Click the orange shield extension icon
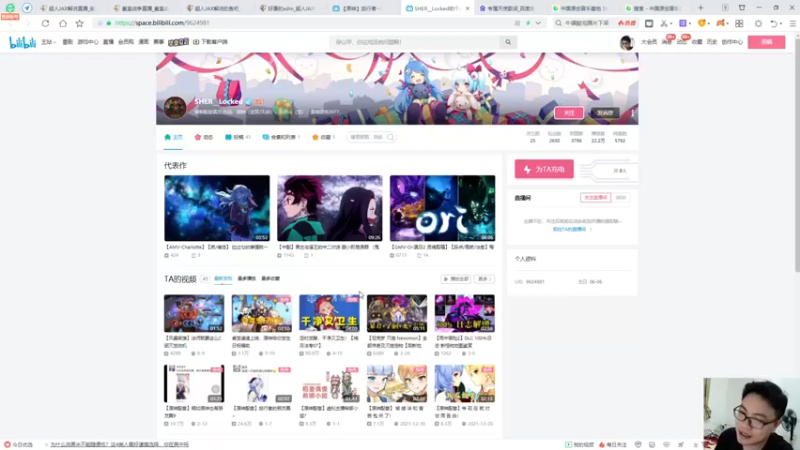Screen dimensions: 800x450 click(702, 23)
